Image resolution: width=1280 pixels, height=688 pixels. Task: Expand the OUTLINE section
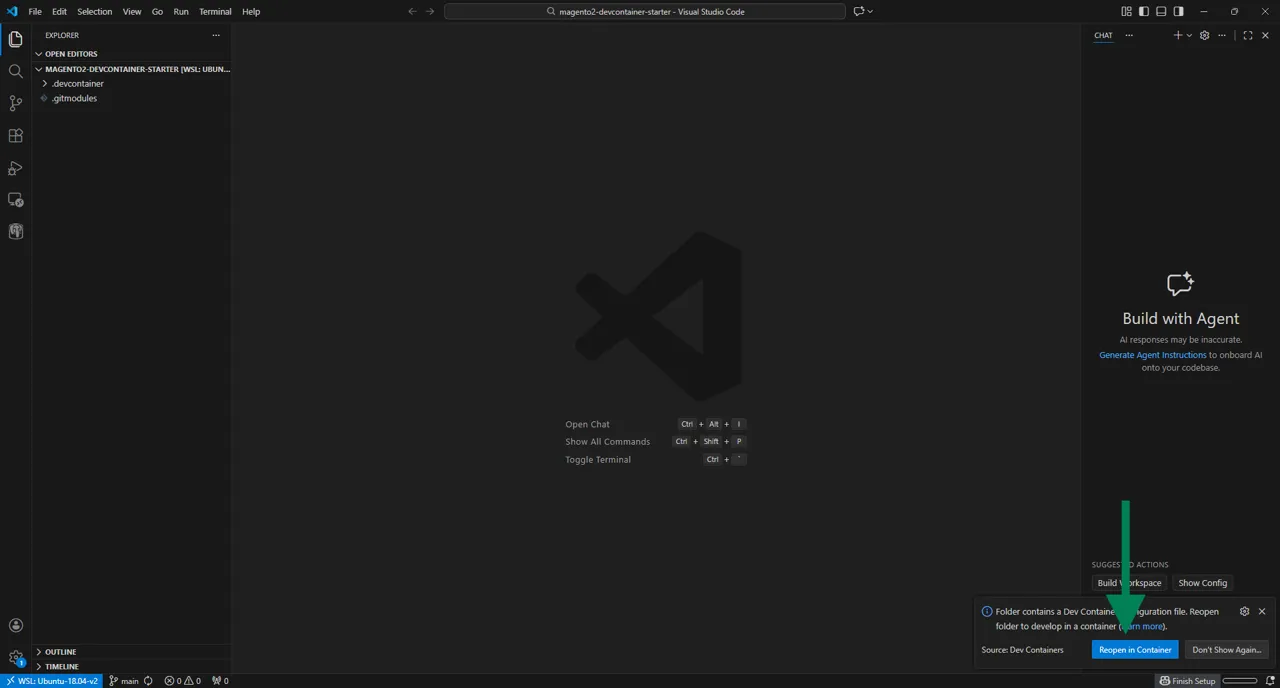(x=60, y=651)
